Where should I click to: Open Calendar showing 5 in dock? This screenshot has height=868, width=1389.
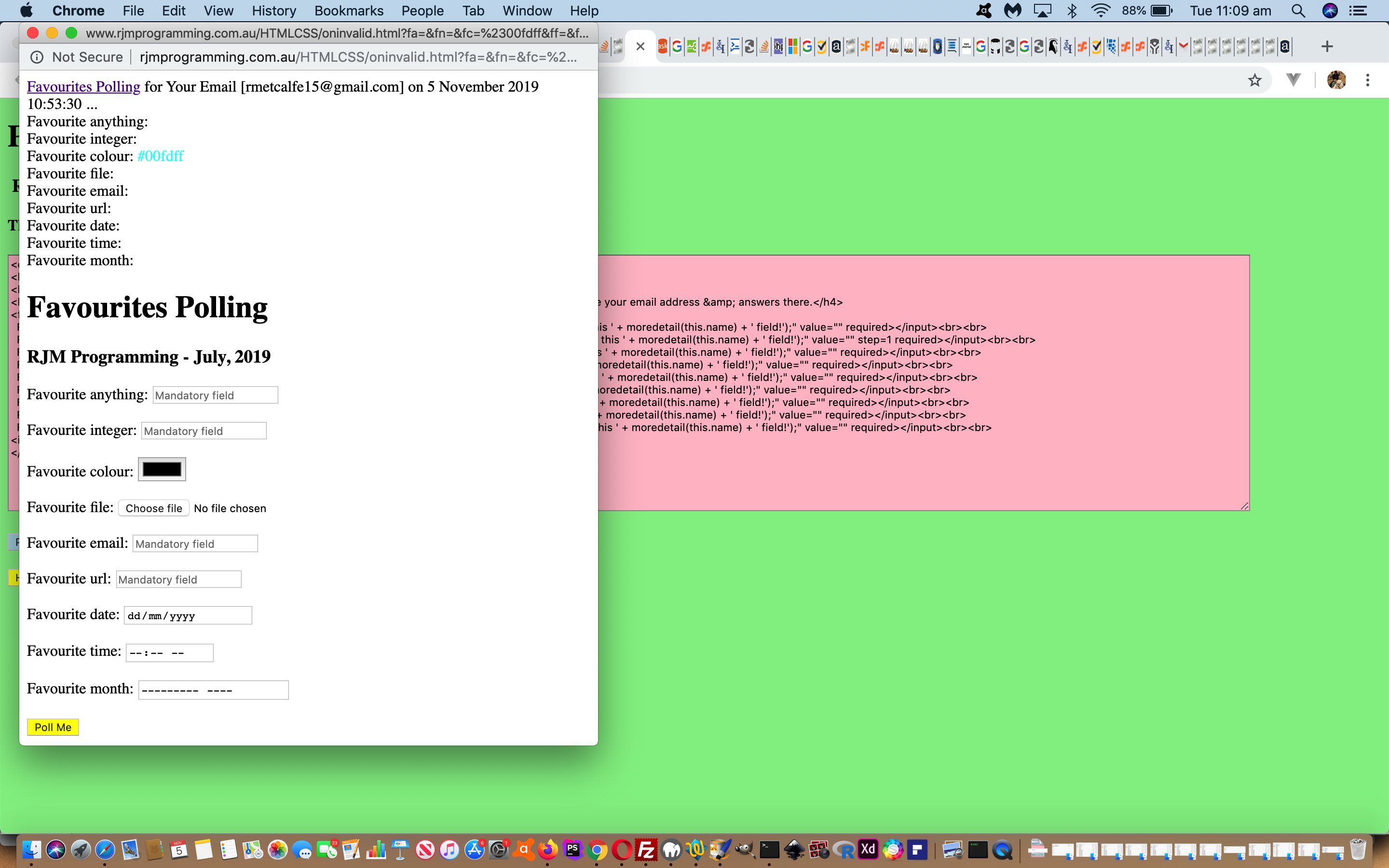(179, 850)
